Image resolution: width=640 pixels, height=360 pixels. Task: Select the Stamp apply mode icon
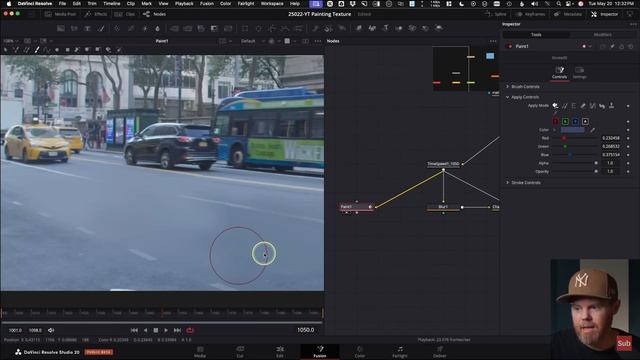click(x=611, y=106)
